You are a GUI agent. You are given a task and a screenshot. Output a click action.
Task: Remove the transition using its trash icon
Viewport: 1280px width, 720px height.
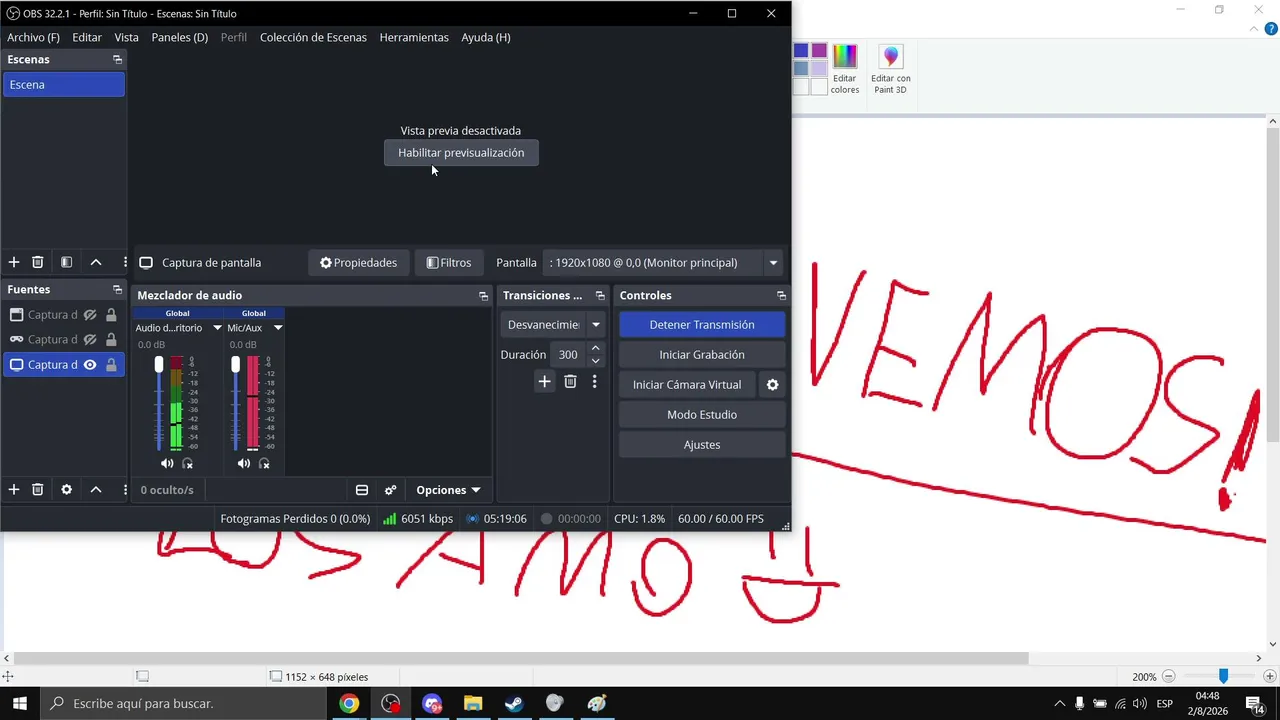tap(570, 381)
